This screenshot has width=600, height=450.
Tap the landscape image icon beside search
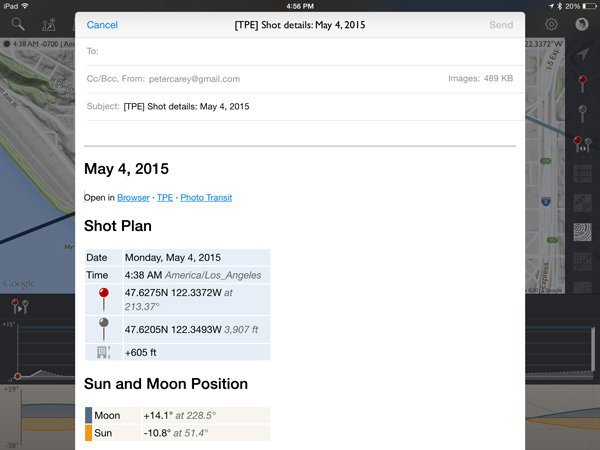[48, 24]
